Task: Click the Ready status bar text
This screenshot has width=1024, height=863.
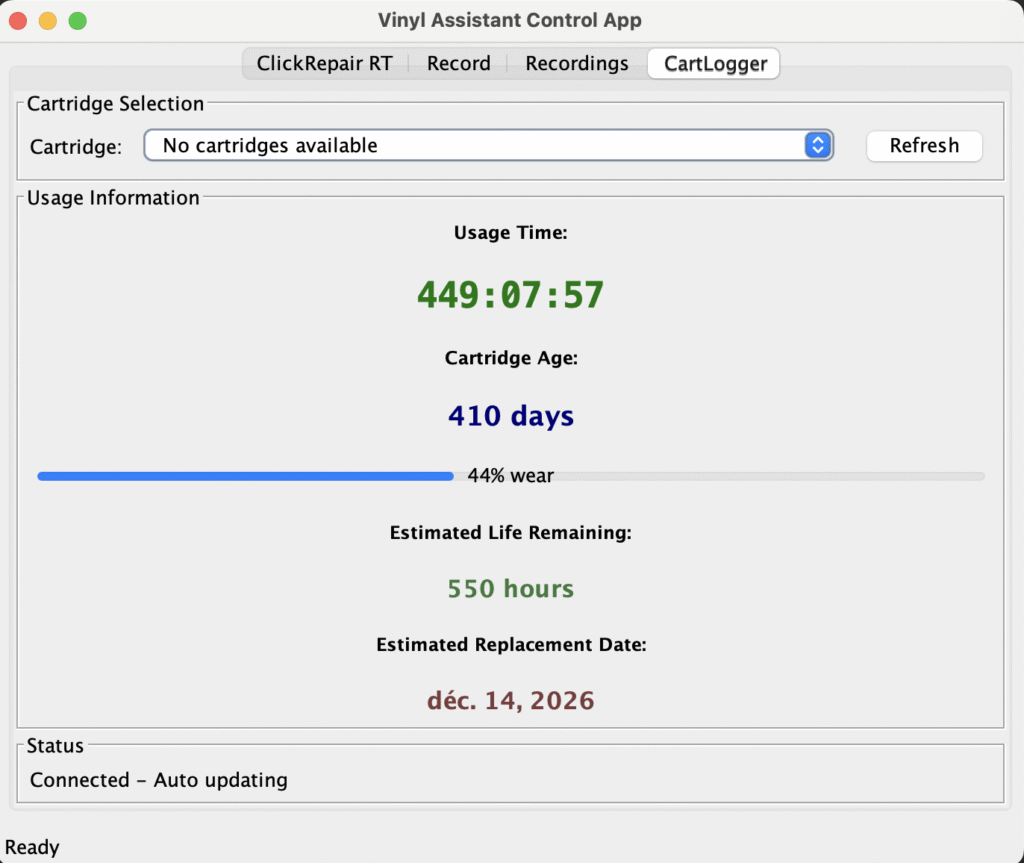Action: [32, 847]
